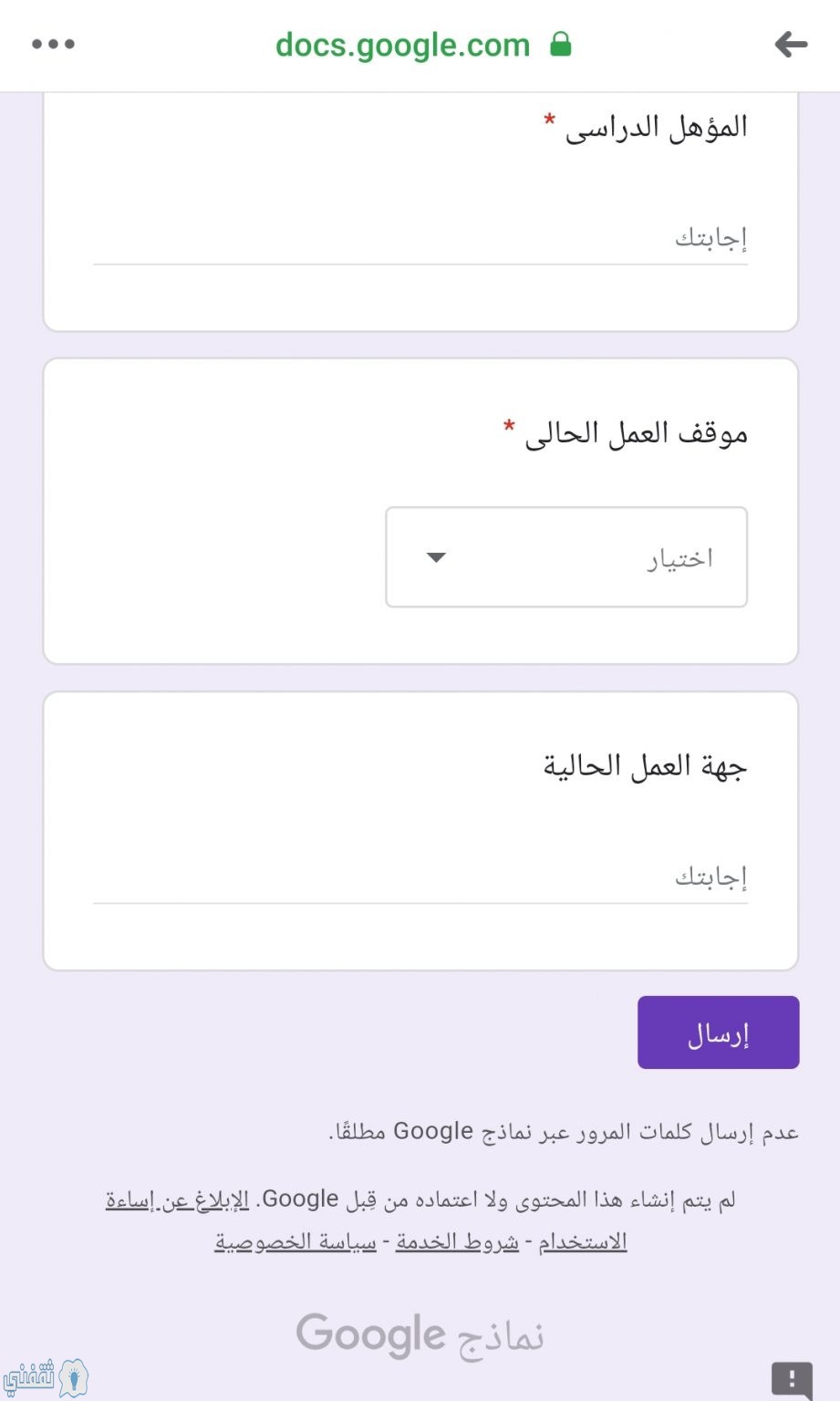This screenshot has height=1401, width=840.
Task: Click the اختيار placeholder text in dropdown
Action: click(x=680, y=557)
